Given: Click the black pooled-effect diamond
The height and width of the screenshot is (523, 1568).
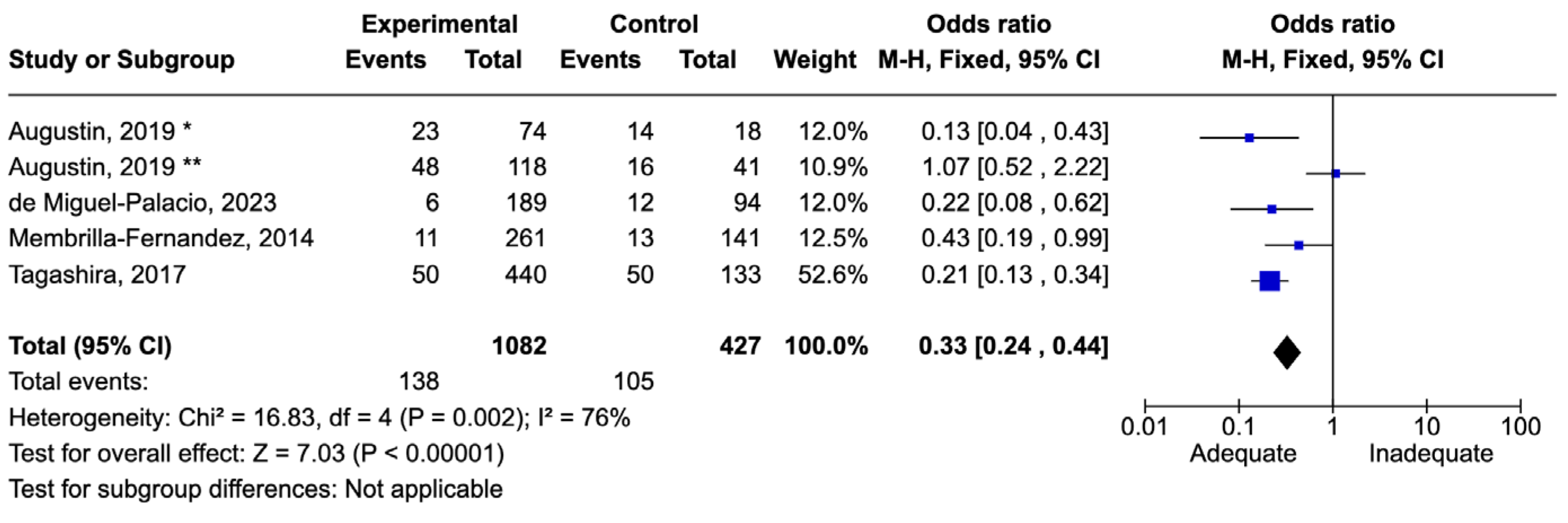Looking at the screenshot, I should point(1287,353).
